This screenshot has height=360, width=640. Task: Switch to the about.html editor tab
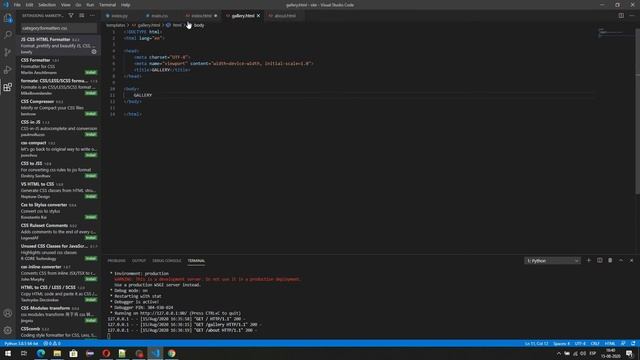coord(284,16)
